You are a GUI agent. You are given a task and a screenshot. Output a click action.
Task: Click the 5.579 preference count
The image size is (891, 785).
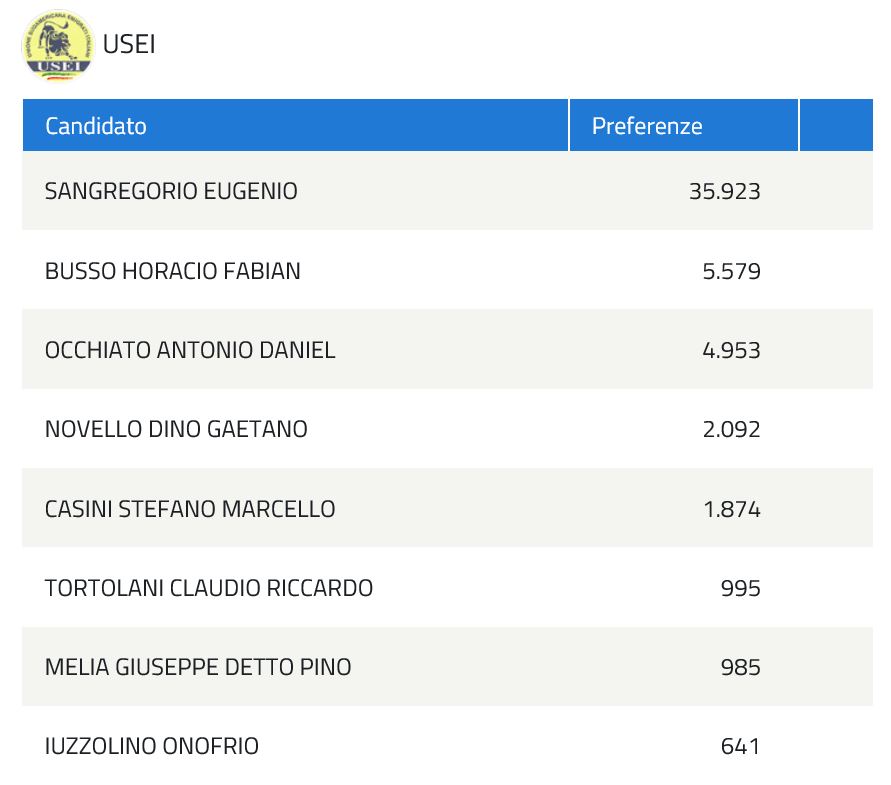click(x=731, y=271)
